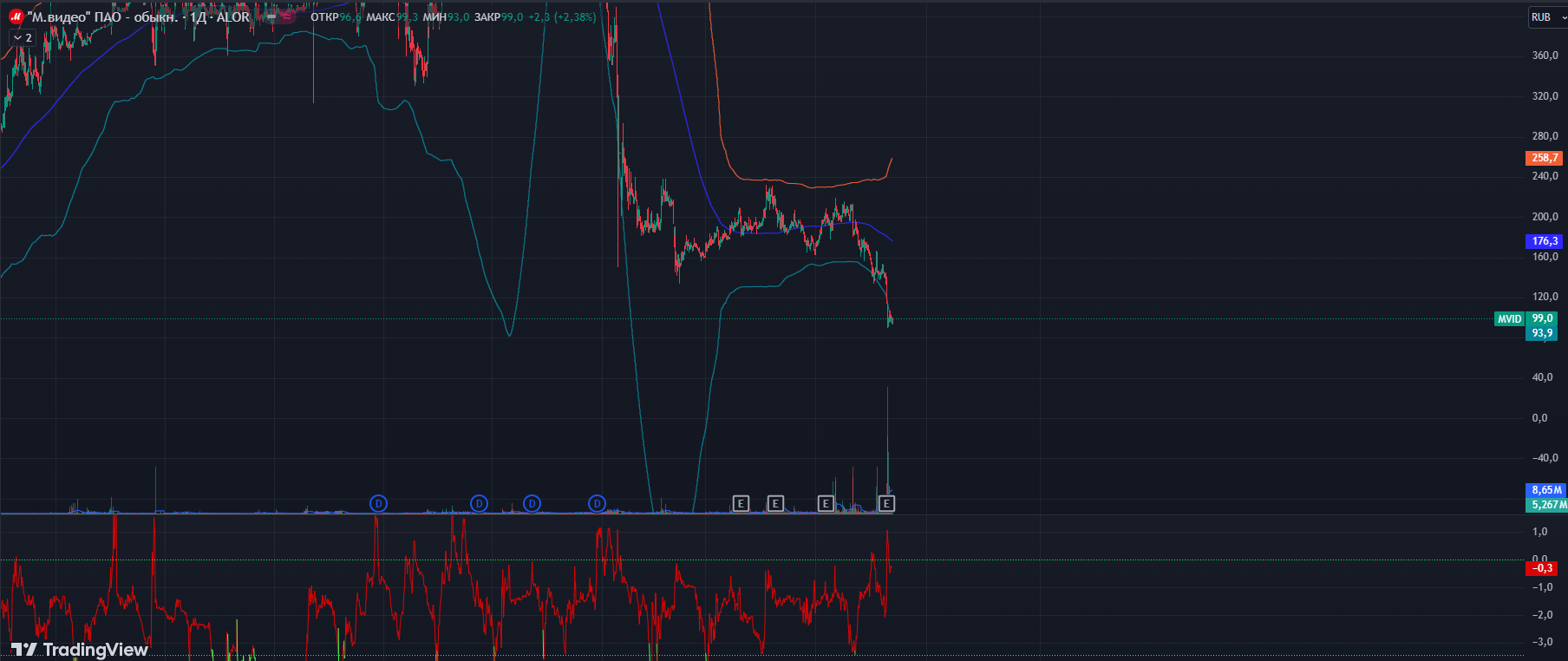
Task: Click the blue 176,3 price label
Action: tap(1544, 241)
